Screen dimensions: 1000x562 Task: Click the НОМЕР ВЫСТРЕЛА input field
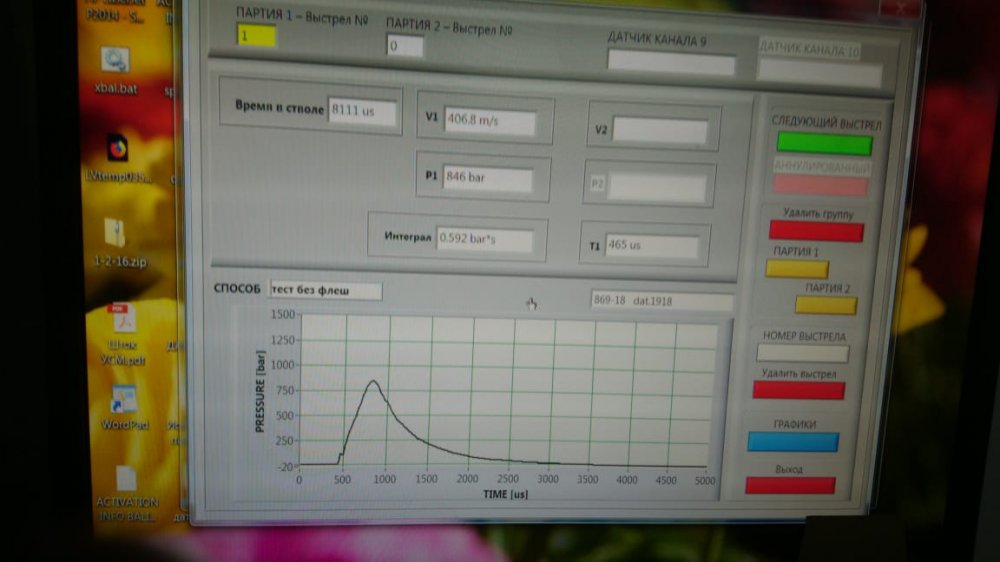pyautogui.click(x=802, y=353)
